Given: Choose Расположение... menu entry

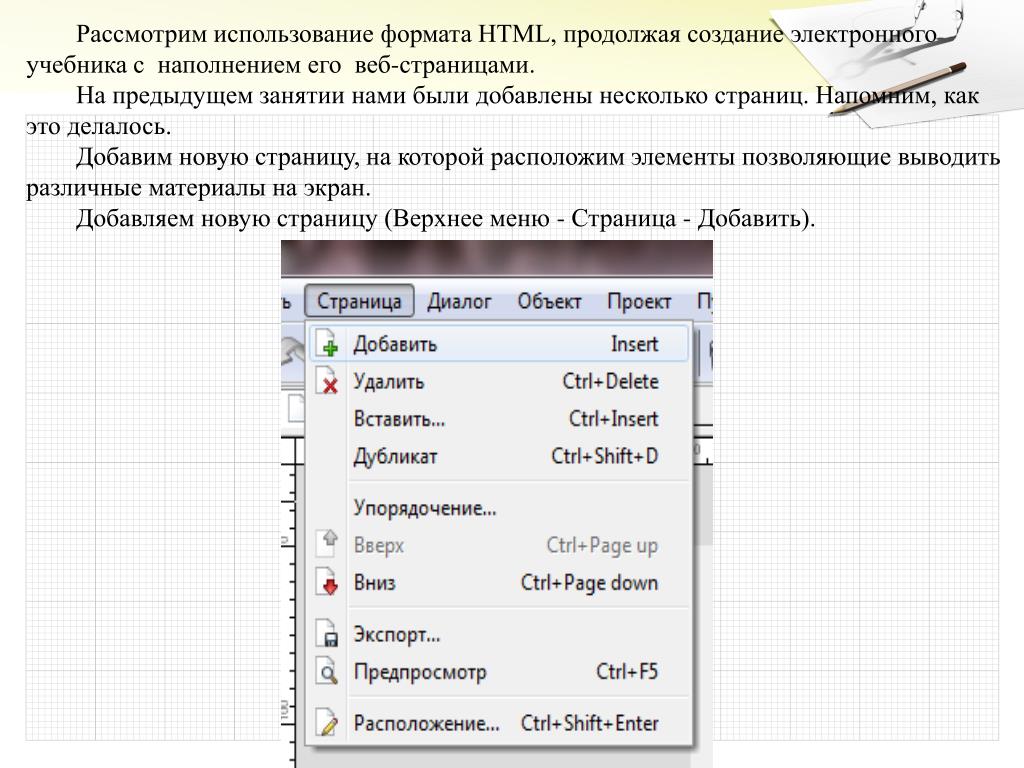Looking at the screenshot, I should [426, 723].
